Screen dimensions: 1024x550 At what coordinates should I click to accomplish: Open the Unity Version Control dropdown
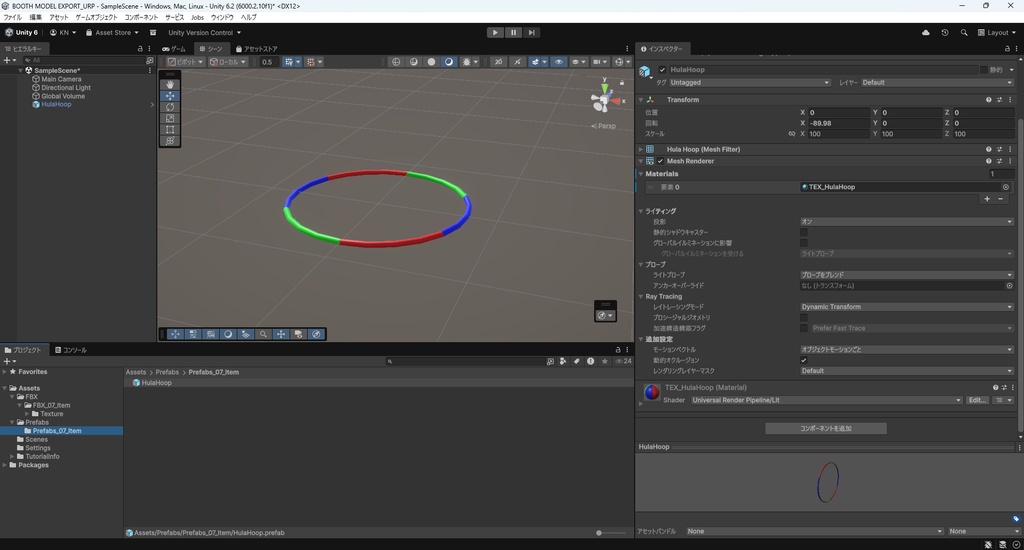click(204, 32)
